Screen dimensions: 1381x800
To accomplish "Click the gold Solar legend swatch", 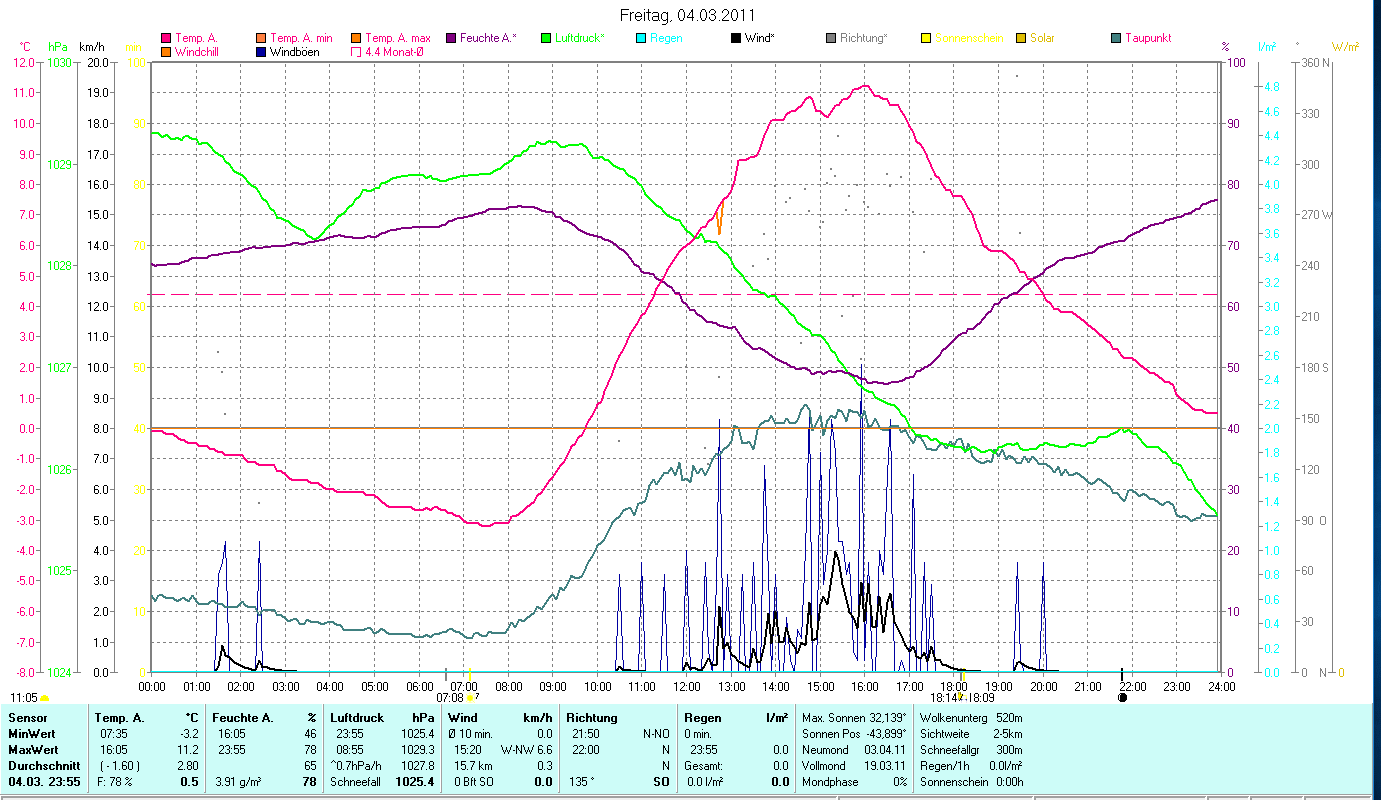I will click(x=1021, y=38).
